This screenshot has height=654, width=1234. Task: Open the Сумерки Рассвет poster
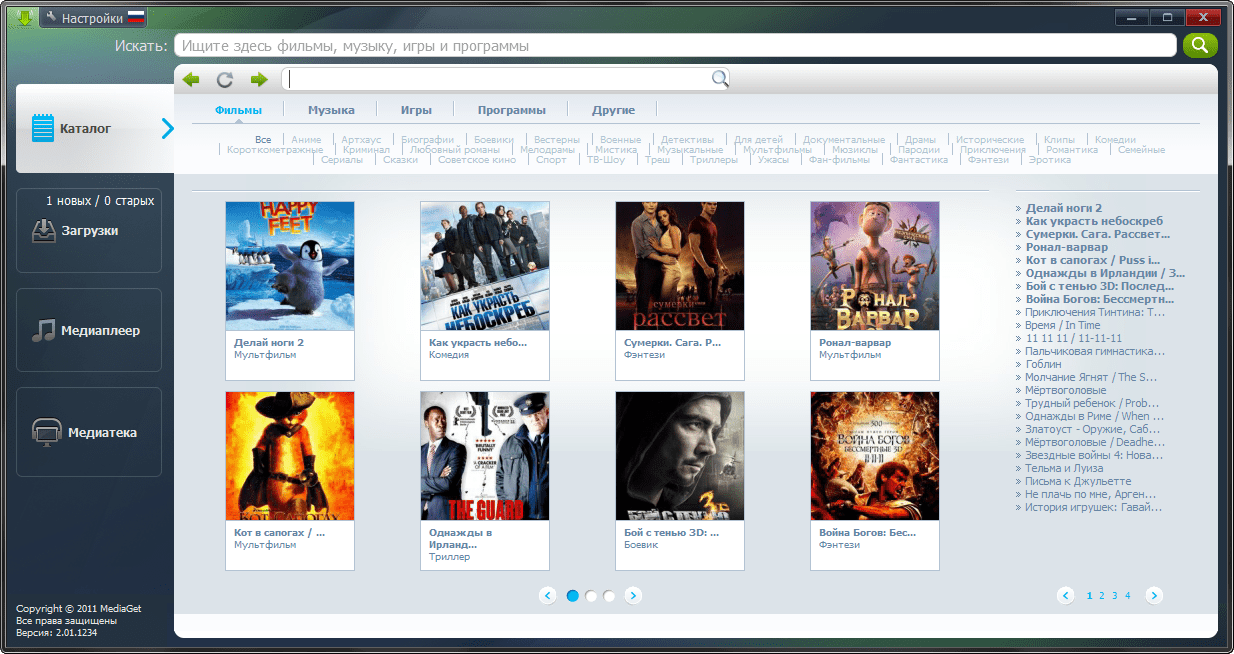(680, 266)
